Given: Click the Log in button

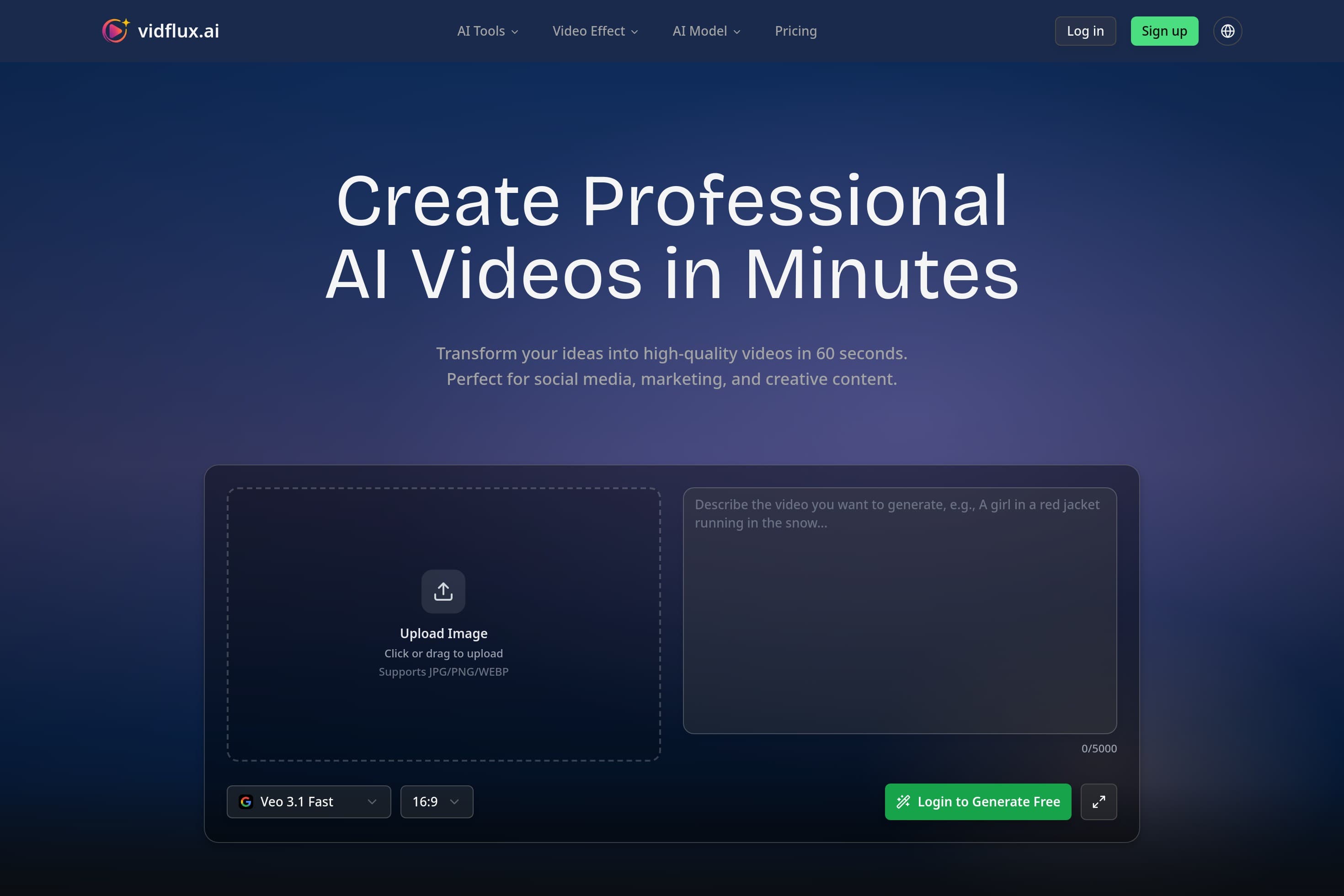Looking at the screenshot, I should coord(1084,31).
